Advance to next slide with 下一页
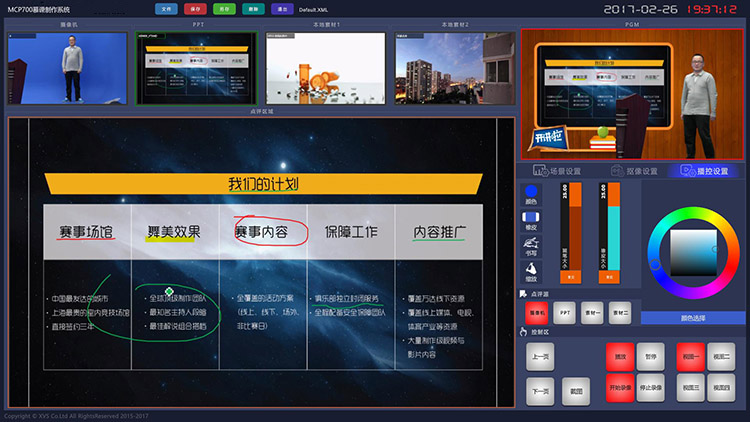 pos(540,391)
